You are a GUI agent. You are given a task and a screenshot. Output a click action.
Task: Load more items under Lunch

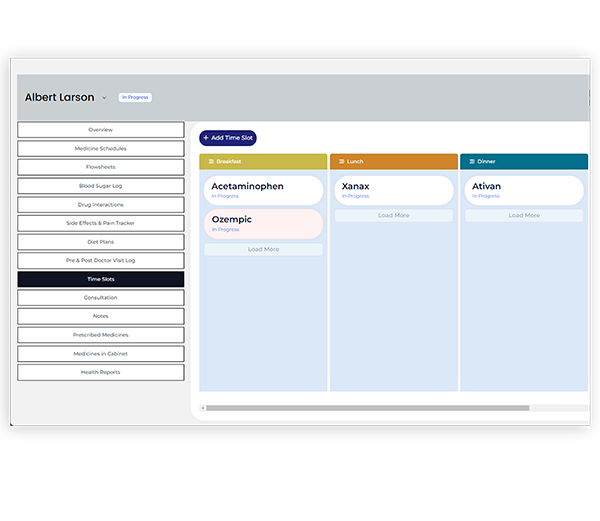click(394, 216)
